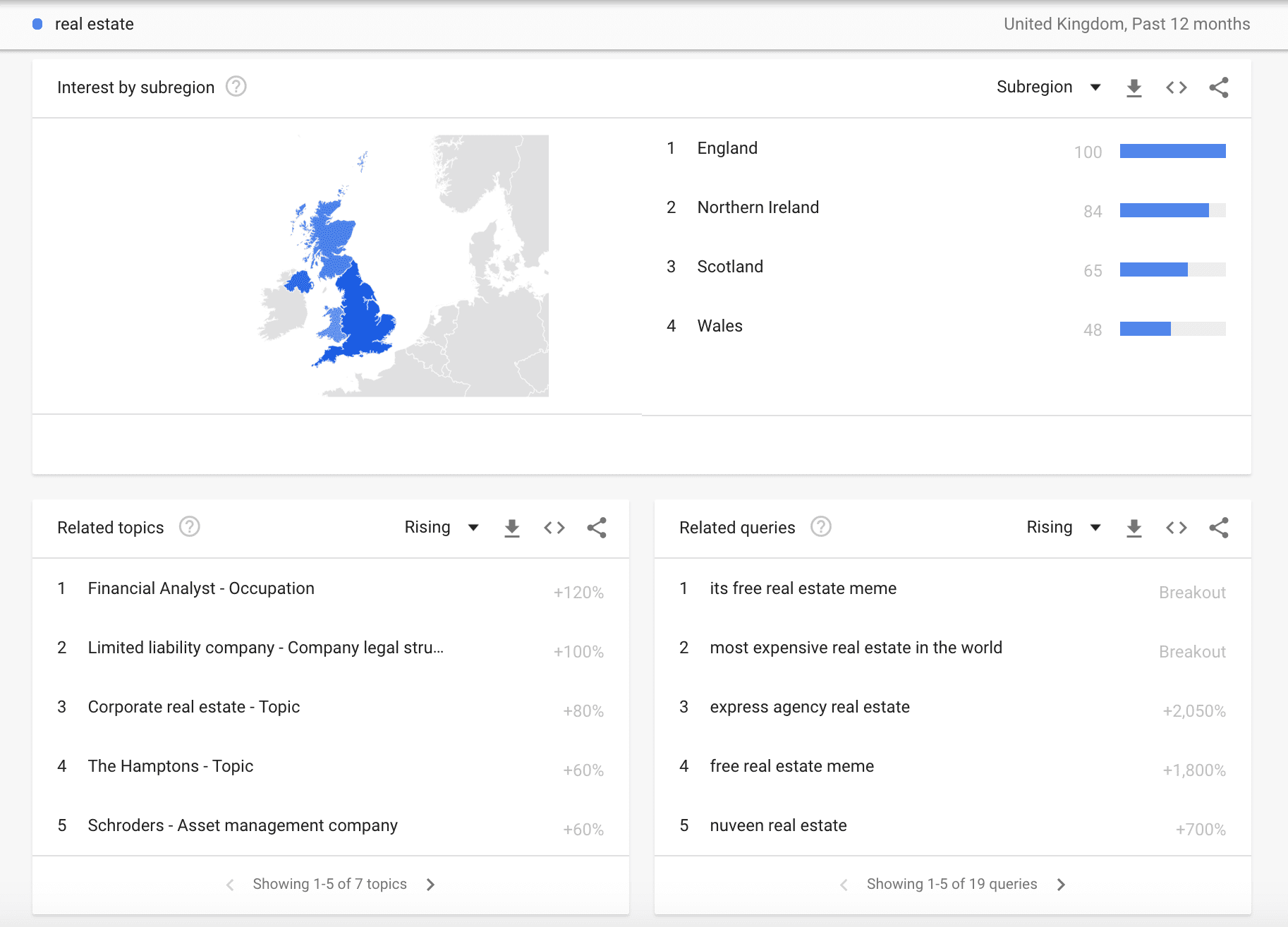Open the Subregion dropdown
This screenshot has height=927, width=1288.
point(1048,87)
